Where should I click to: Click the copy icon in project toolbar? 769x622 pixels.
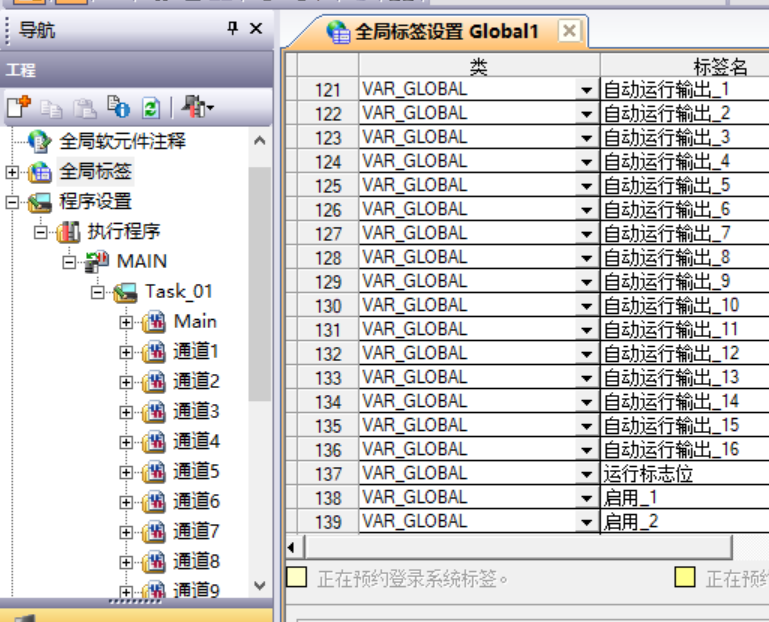(x=49, y=107)
